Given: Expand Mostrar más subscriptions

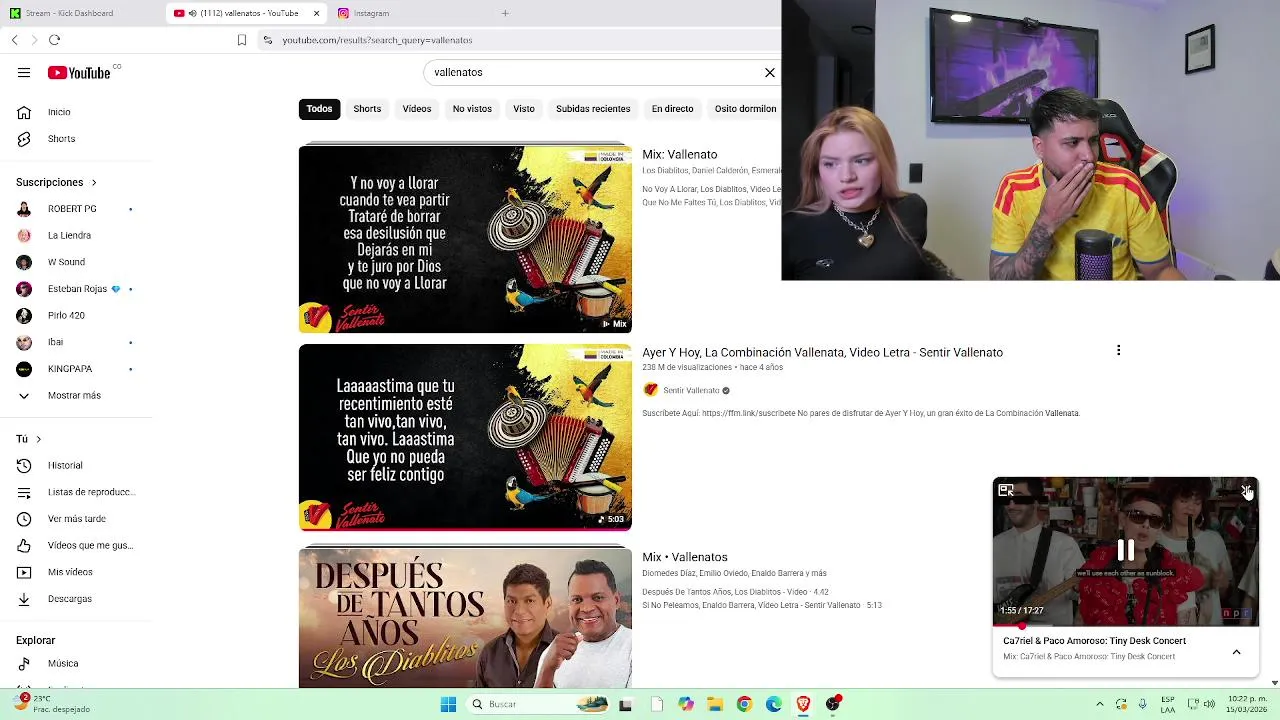Looking at the screenshot, I should coord(74,395).
